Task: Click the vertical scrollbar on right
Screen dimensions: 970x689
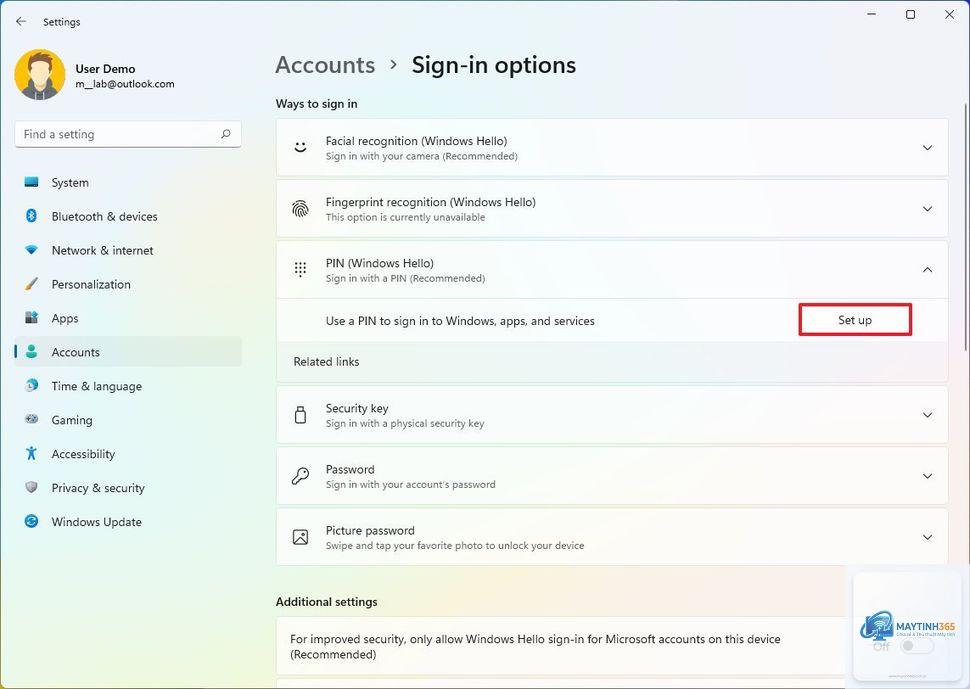Action: tap(966, 226)
